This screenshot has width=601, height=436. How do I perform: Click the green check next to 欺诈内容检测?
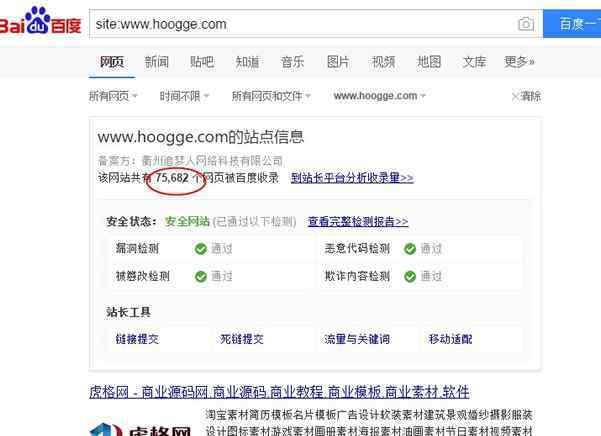tap(410, 276)
